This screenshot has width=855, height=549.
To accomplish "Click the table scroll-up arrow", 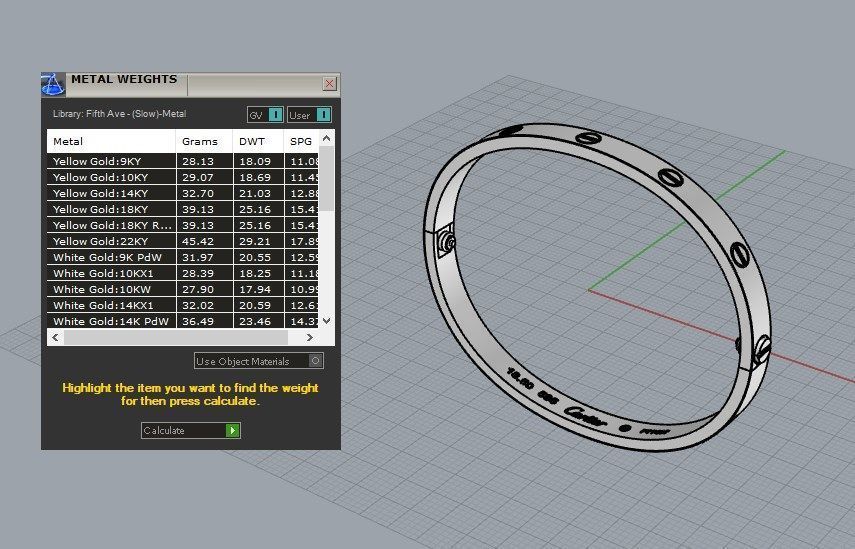I will tap(326, 138).
